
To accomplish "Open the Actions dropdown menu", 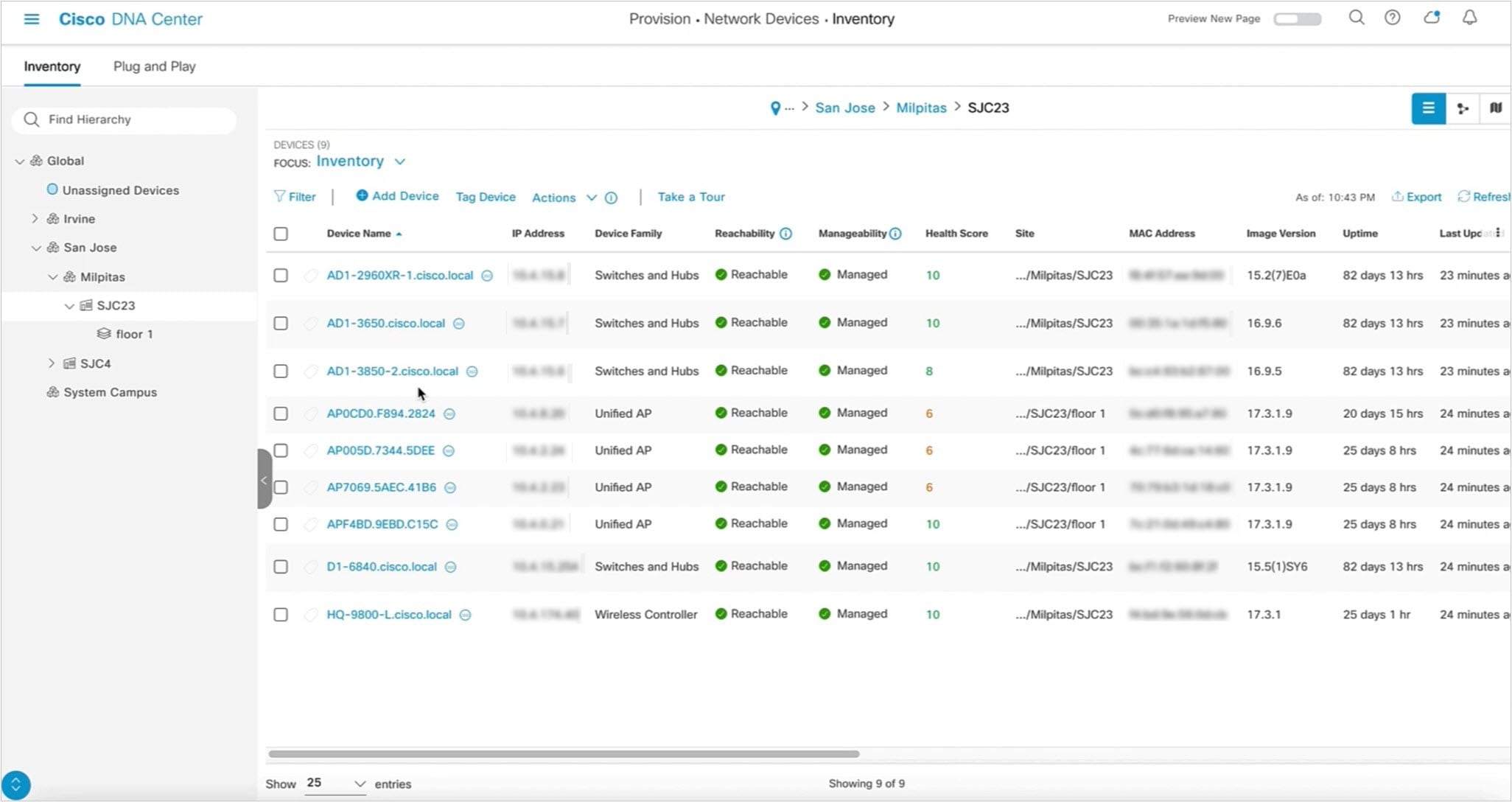I will point(564,198).
